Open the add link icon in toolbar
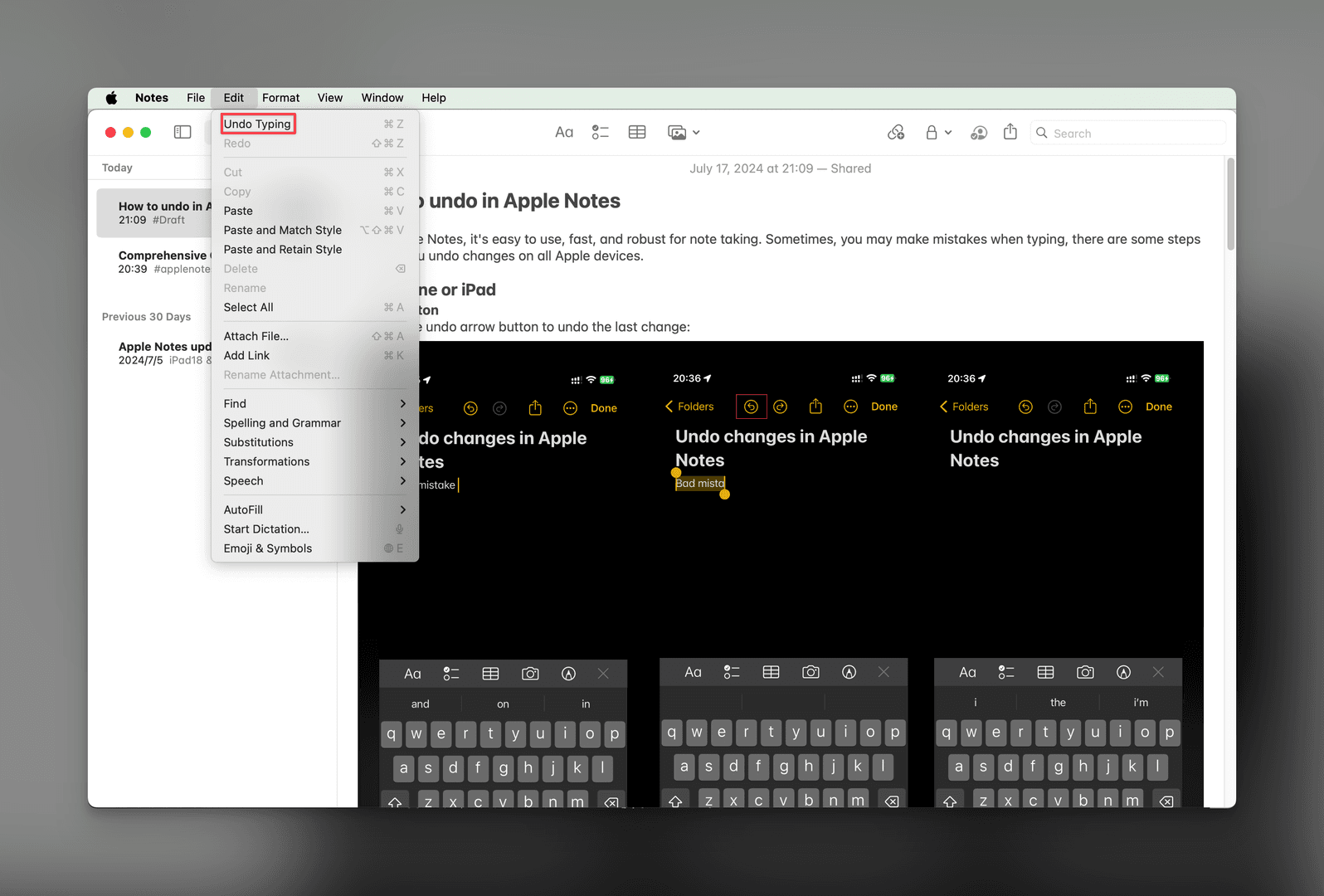This screenshot has width=1324, height=896. coord(896,133)
